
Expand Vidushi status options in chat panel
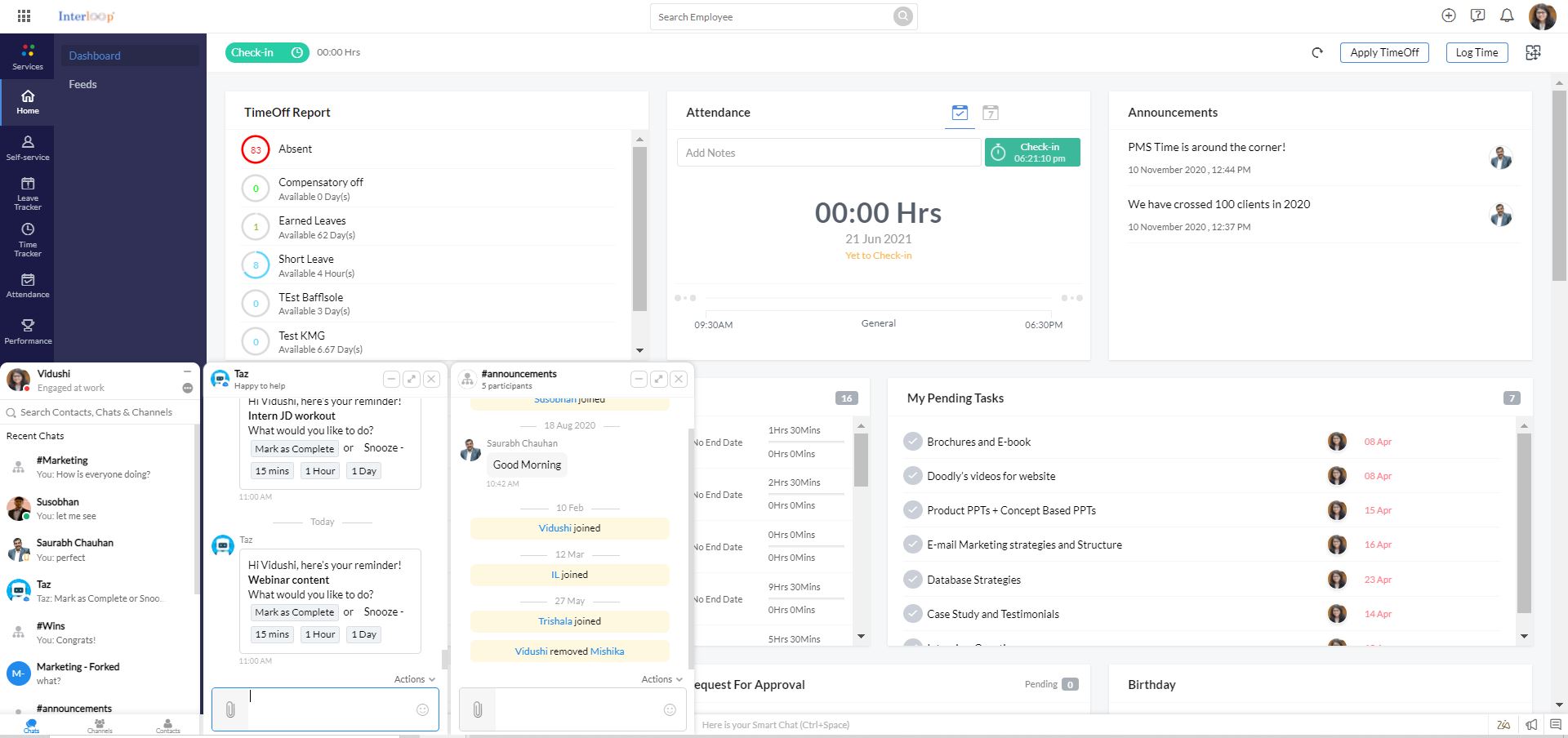(187, 388)
